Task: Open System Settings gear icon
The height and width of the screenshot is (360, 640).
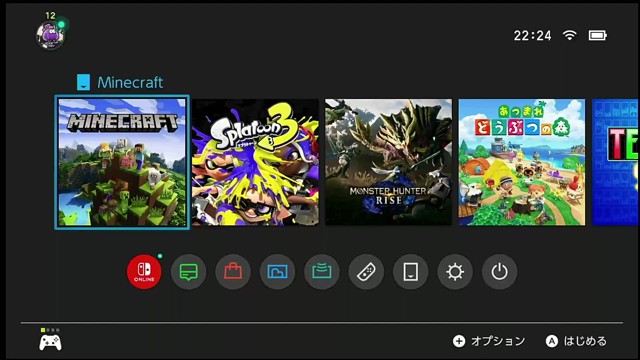Action: pos(455,271)
